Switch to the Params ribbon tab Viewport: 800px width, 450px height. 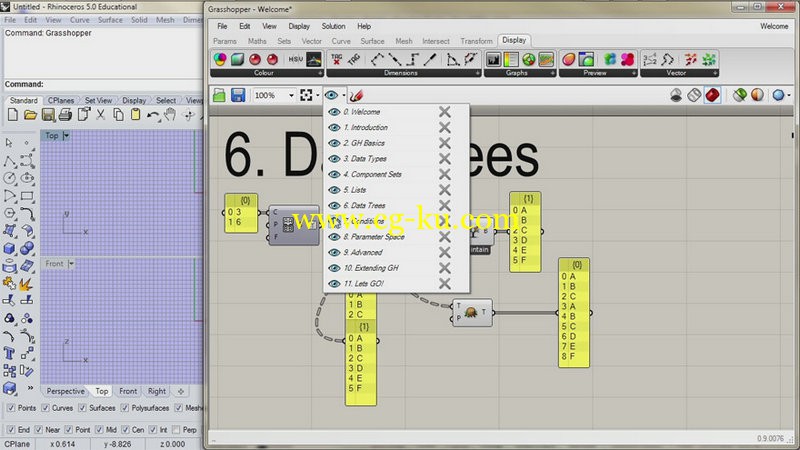224,41
